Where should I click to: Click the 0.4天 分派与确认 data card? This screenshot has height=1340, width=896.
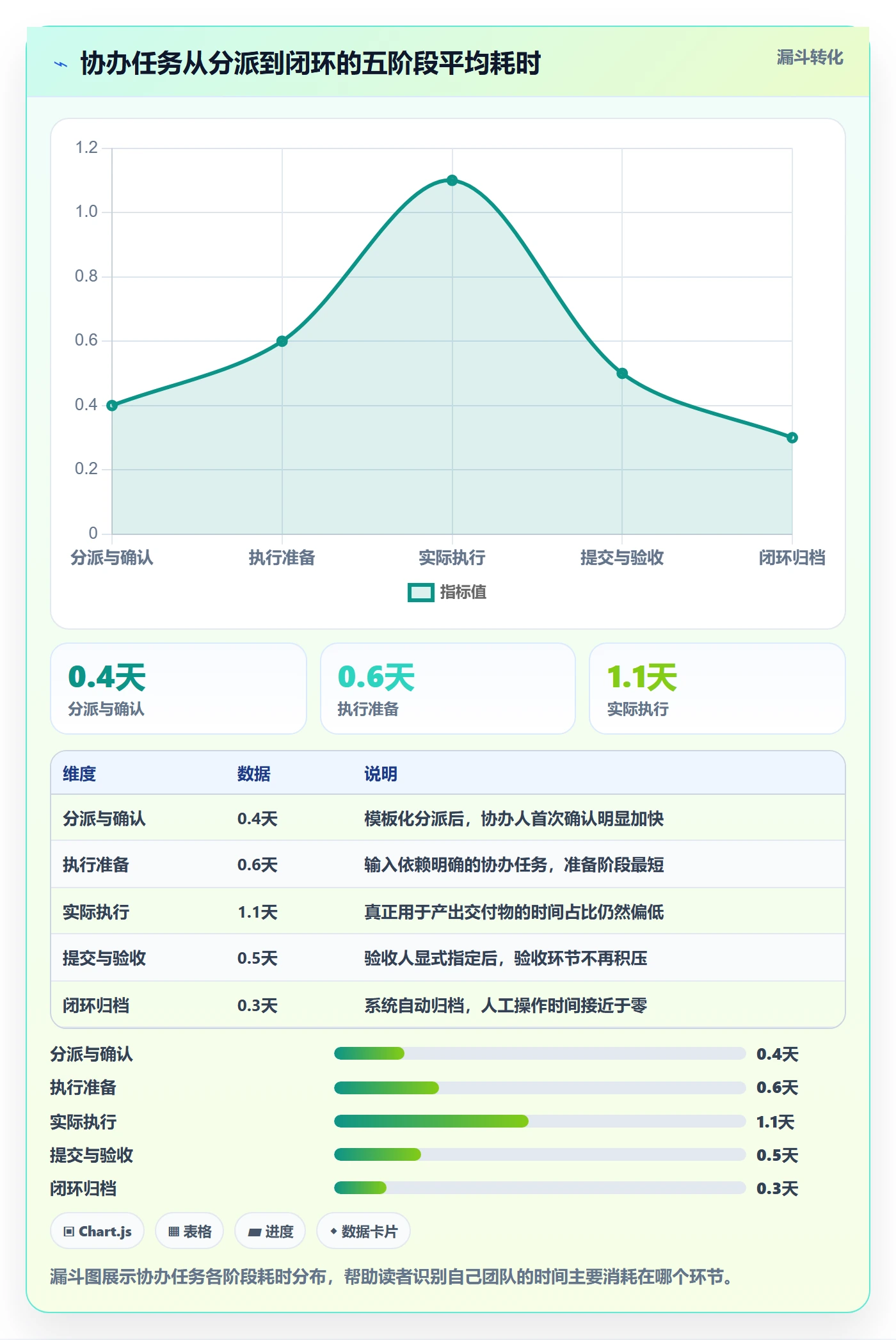coord(179,689)
